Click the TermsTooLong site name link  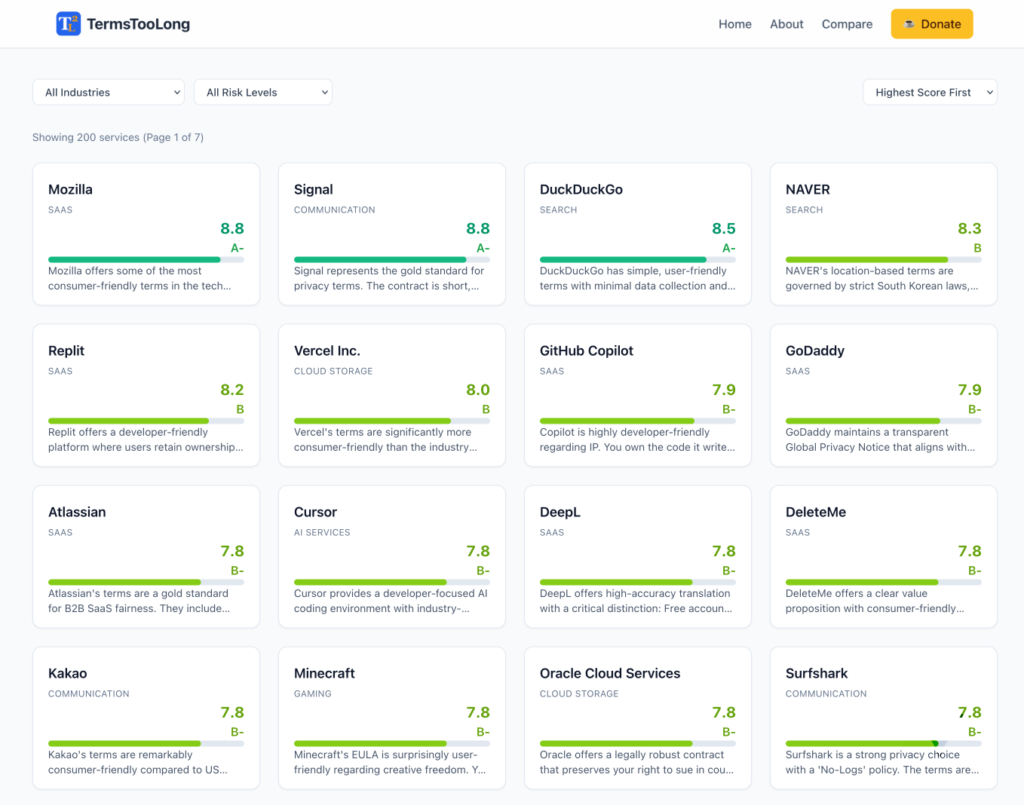(x=138, y=24)
